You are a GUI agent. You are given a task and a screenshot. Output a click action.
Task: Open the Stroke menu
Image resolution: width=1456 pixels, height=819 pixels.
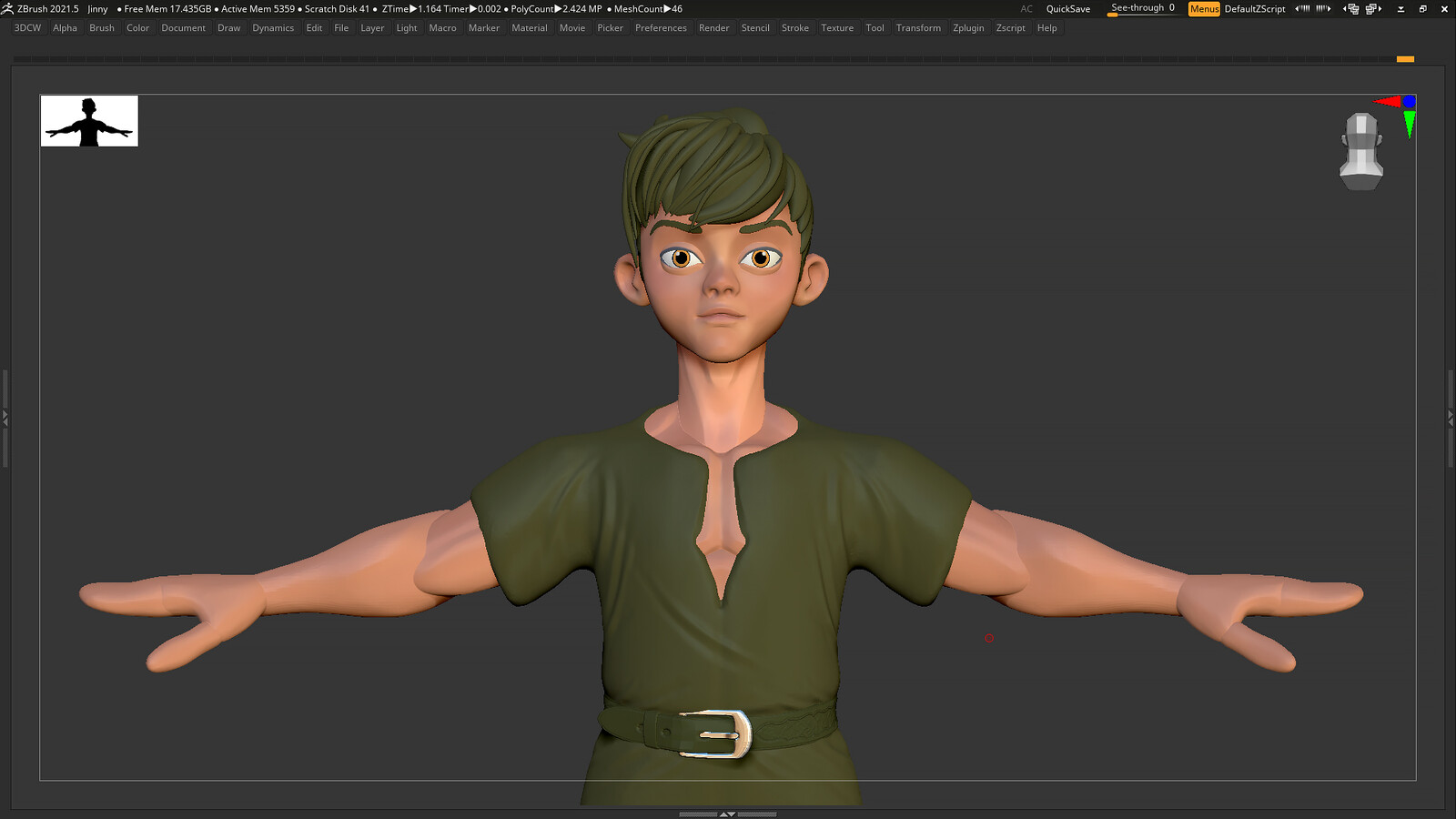pos(795,28)
